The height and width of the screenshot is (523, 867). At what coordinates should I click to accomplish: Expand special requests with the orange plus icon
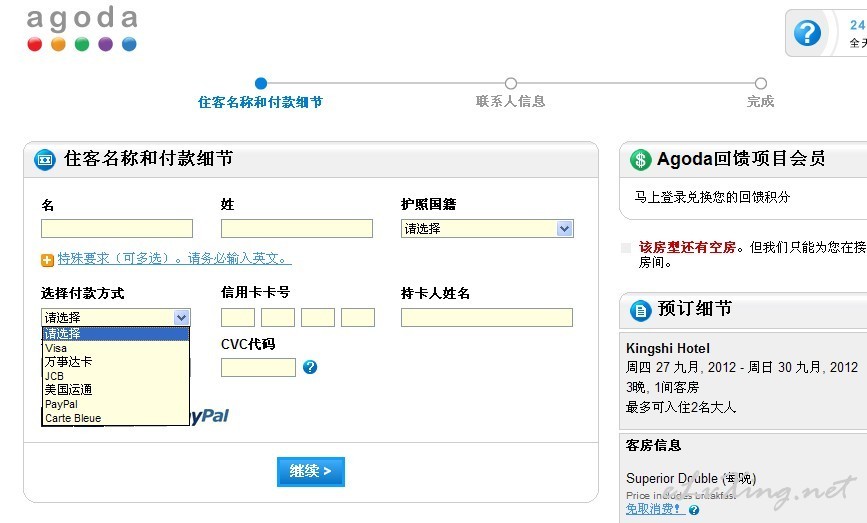click(47, 260)
